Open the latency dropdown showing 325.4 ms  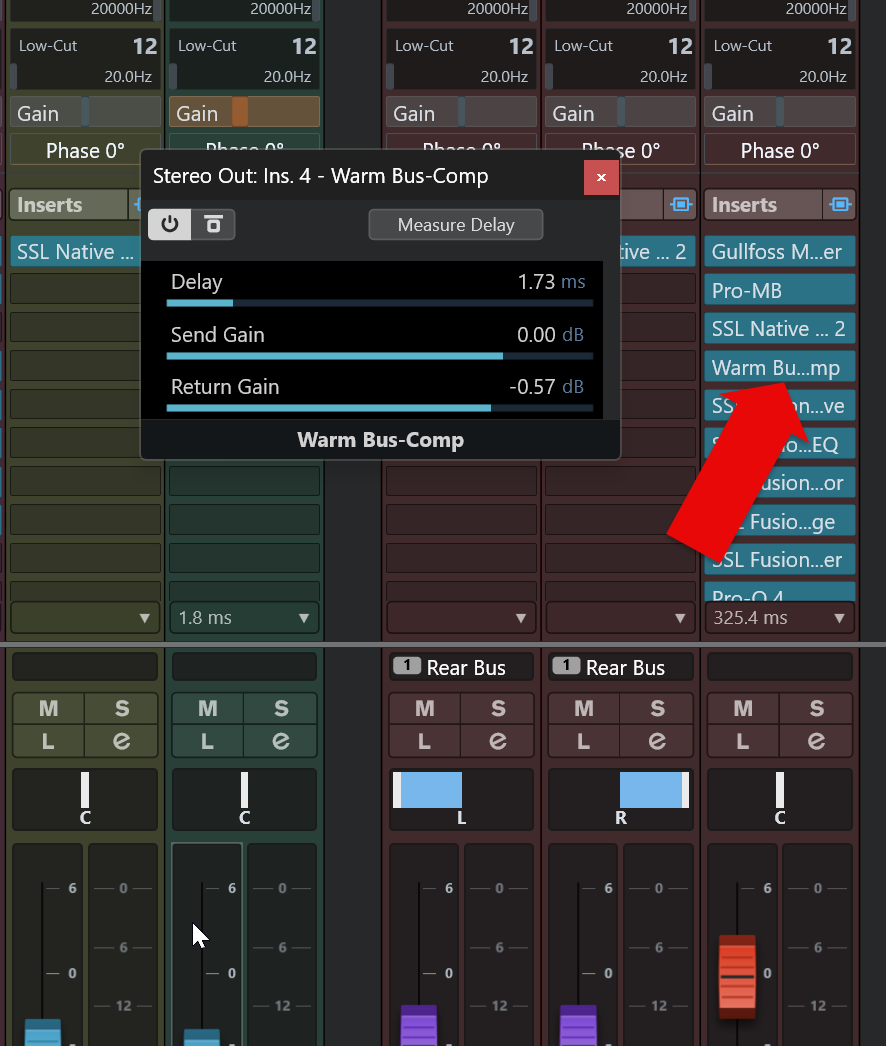(779, 618)
